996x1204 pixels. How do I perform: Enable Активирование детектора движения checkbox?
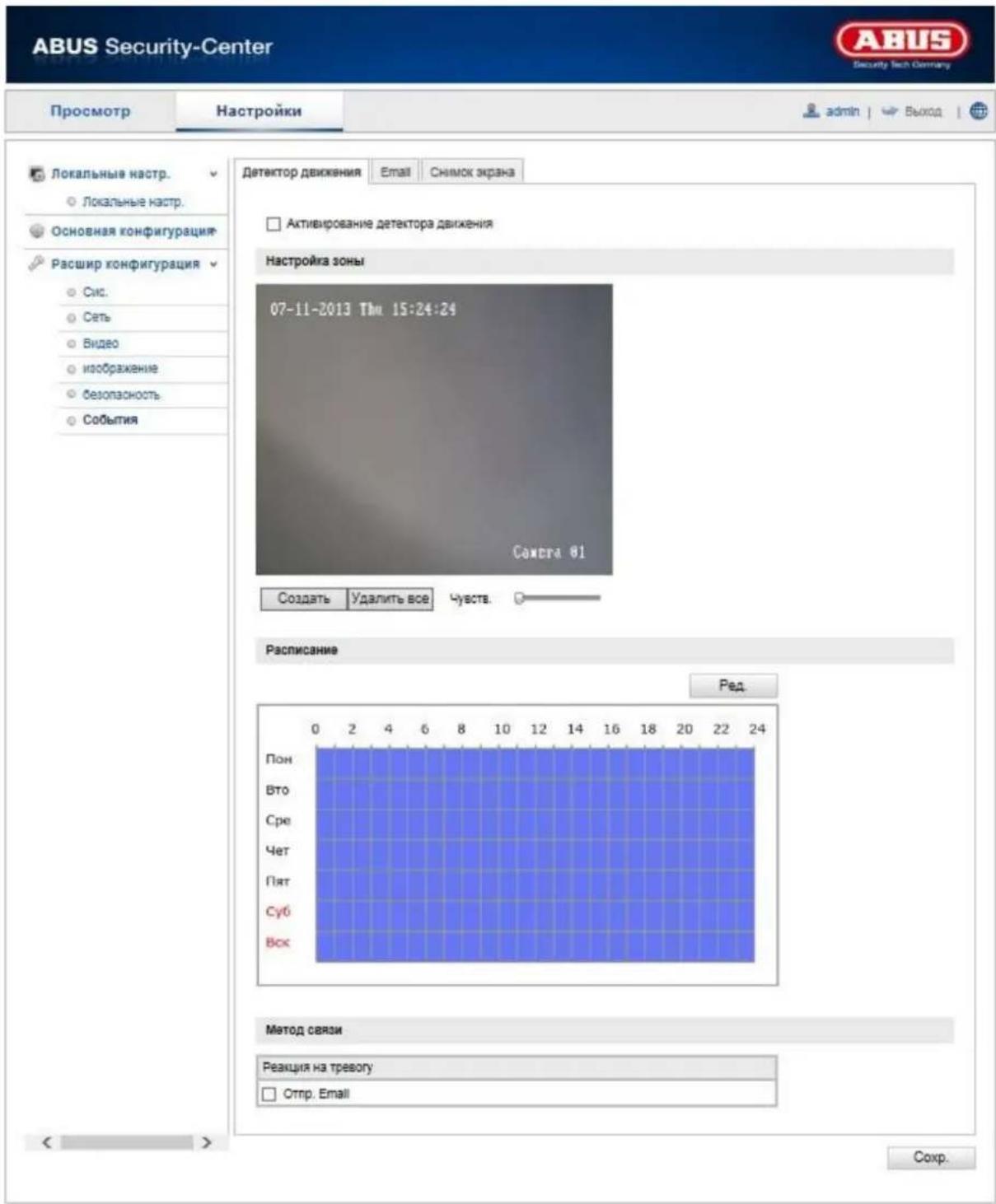[274, 224]
